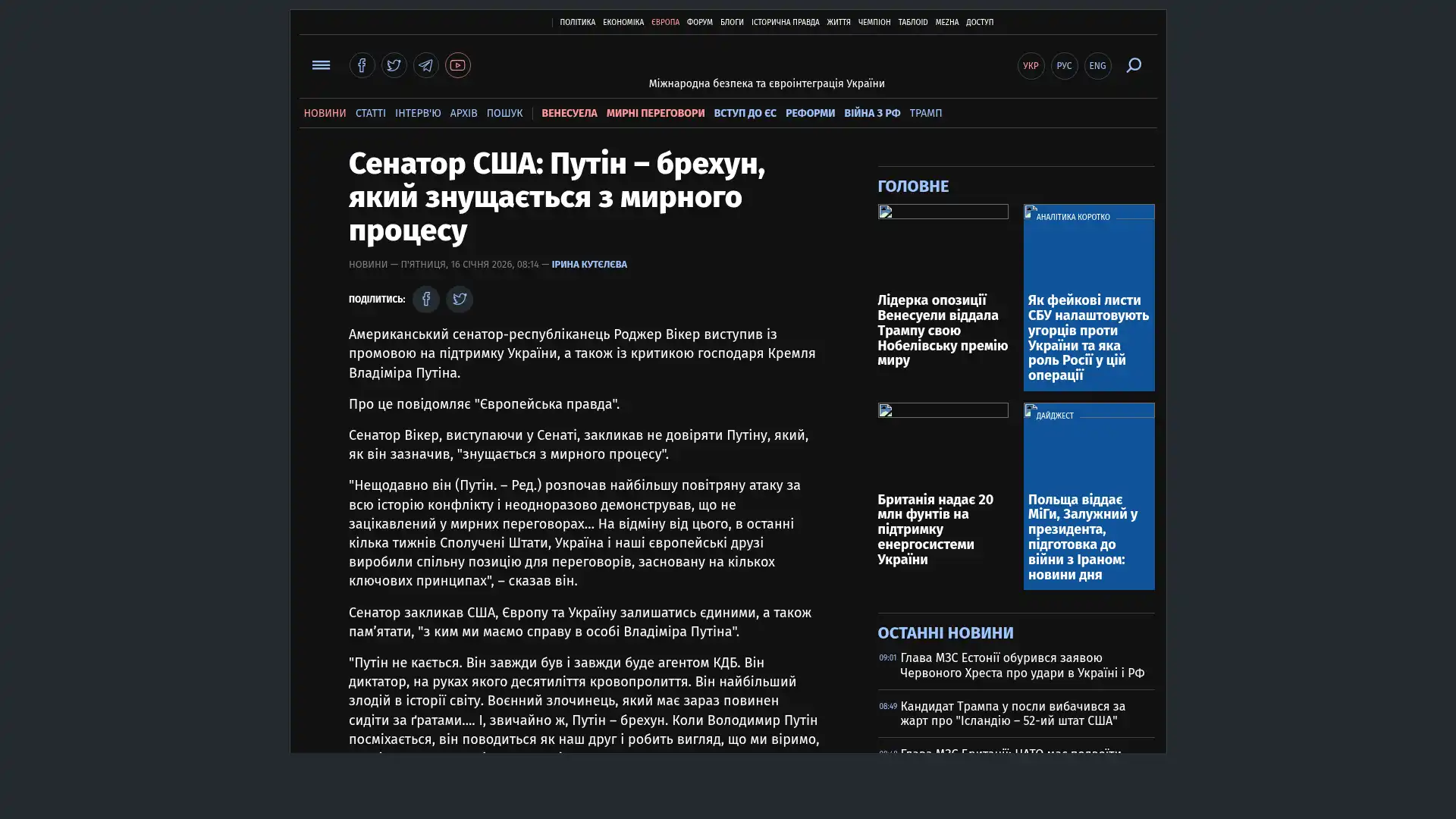Viewport: 1456px width, 819px height.
Task: Open the Історична правда top menu item
Action: coord(785,23)
